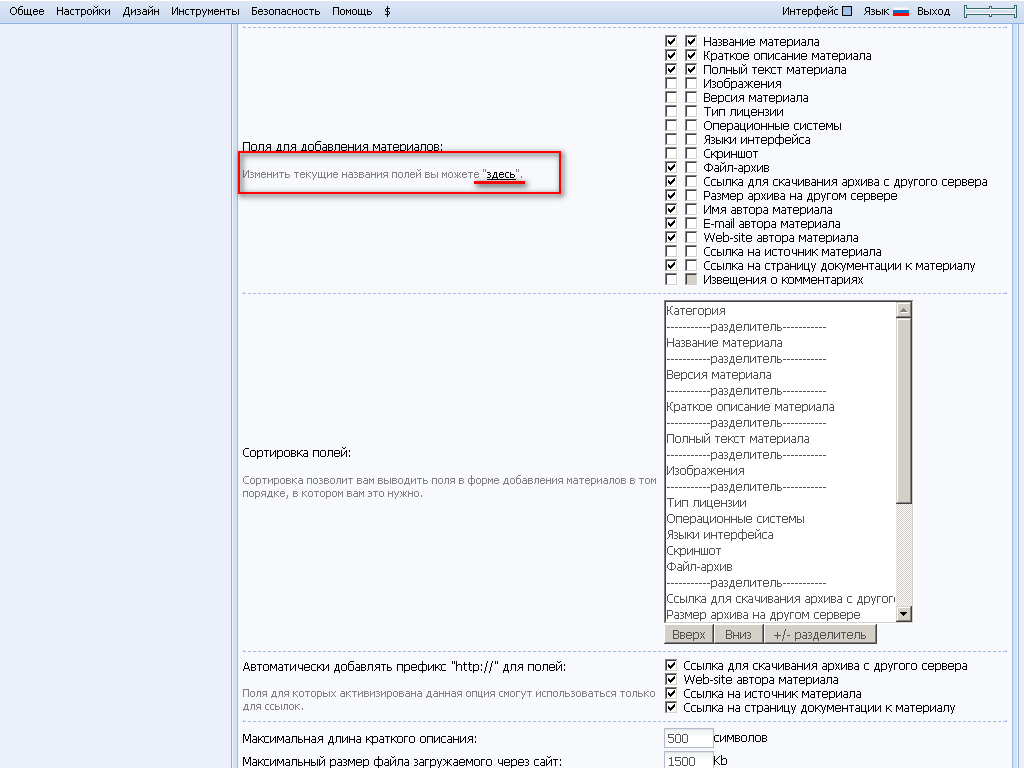This screenshot has height=768, width=1024.
Task: Enable second checkbox for Размер архива на другом сервере
Action: pyautogui.click(x=691, y=195)
